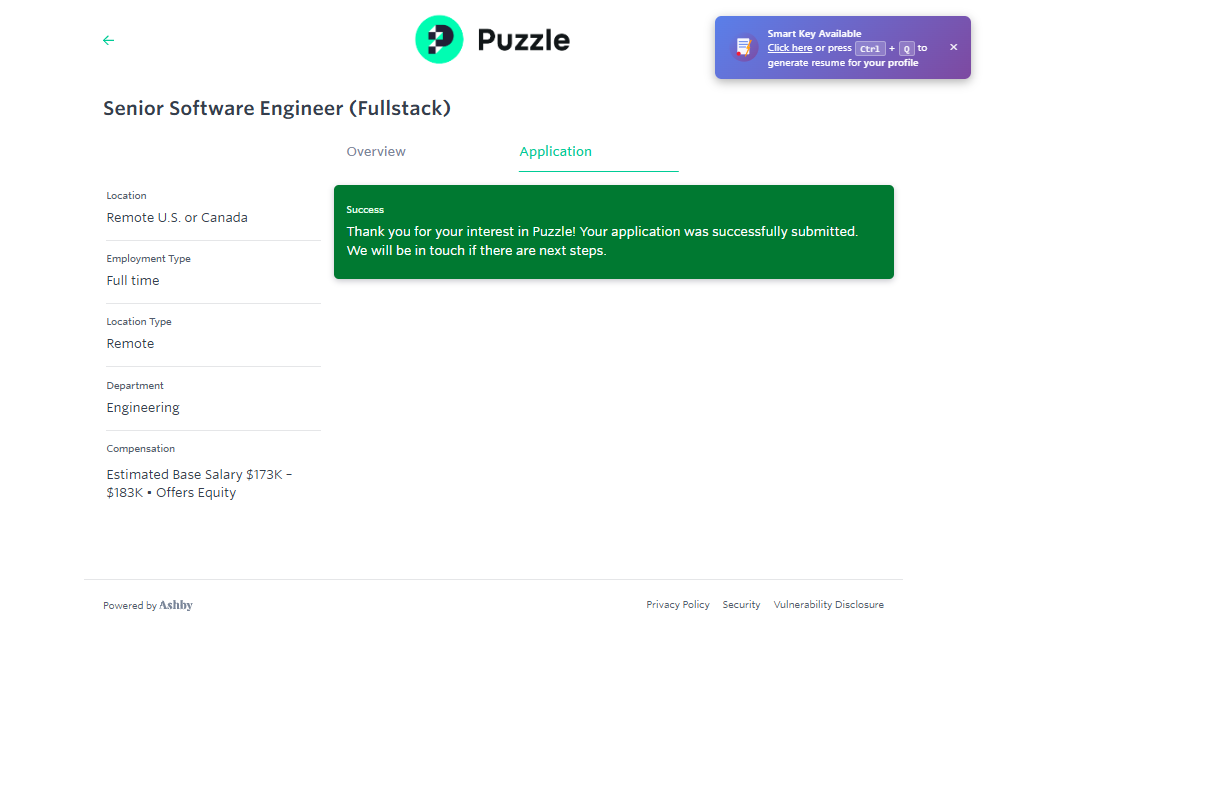Click the round Puzzle logo icon
The width and height of the screenshot is (1215, 790).
pos(439,40)
